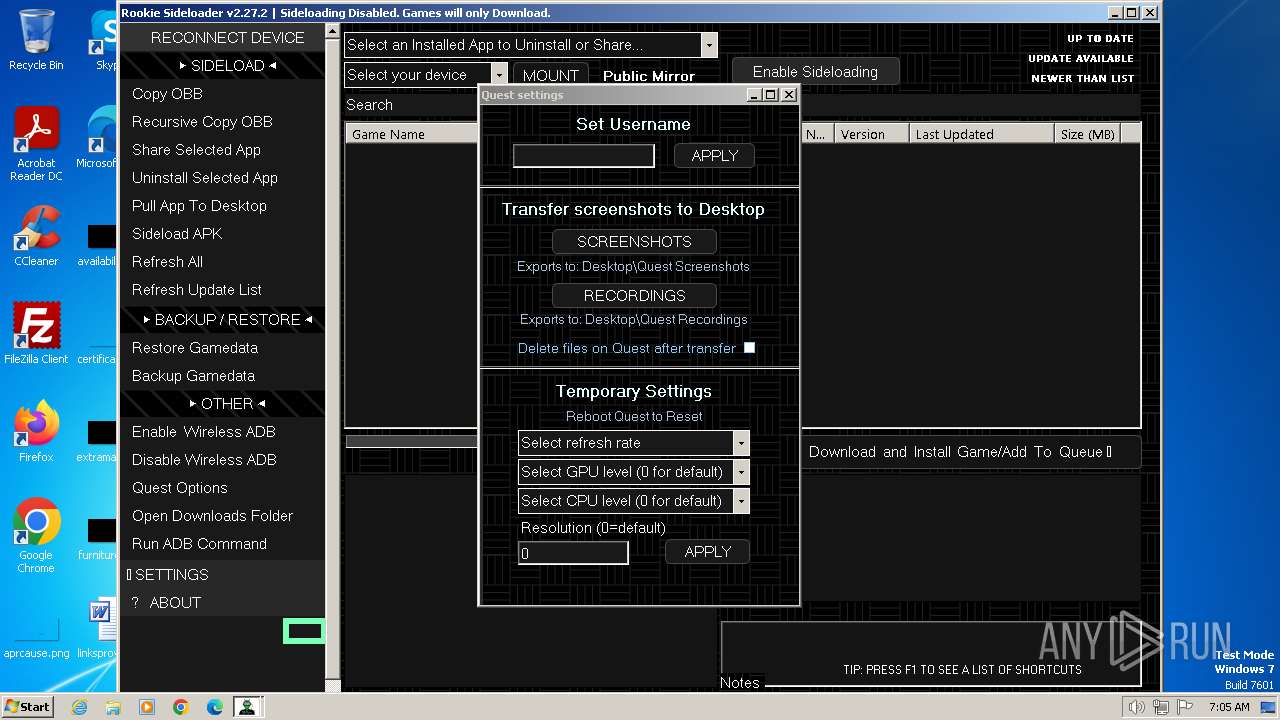This screenshot has width=1280, height=720.
Task: Click the RECORDINGS transfer button
Action: tap(634, 296)
